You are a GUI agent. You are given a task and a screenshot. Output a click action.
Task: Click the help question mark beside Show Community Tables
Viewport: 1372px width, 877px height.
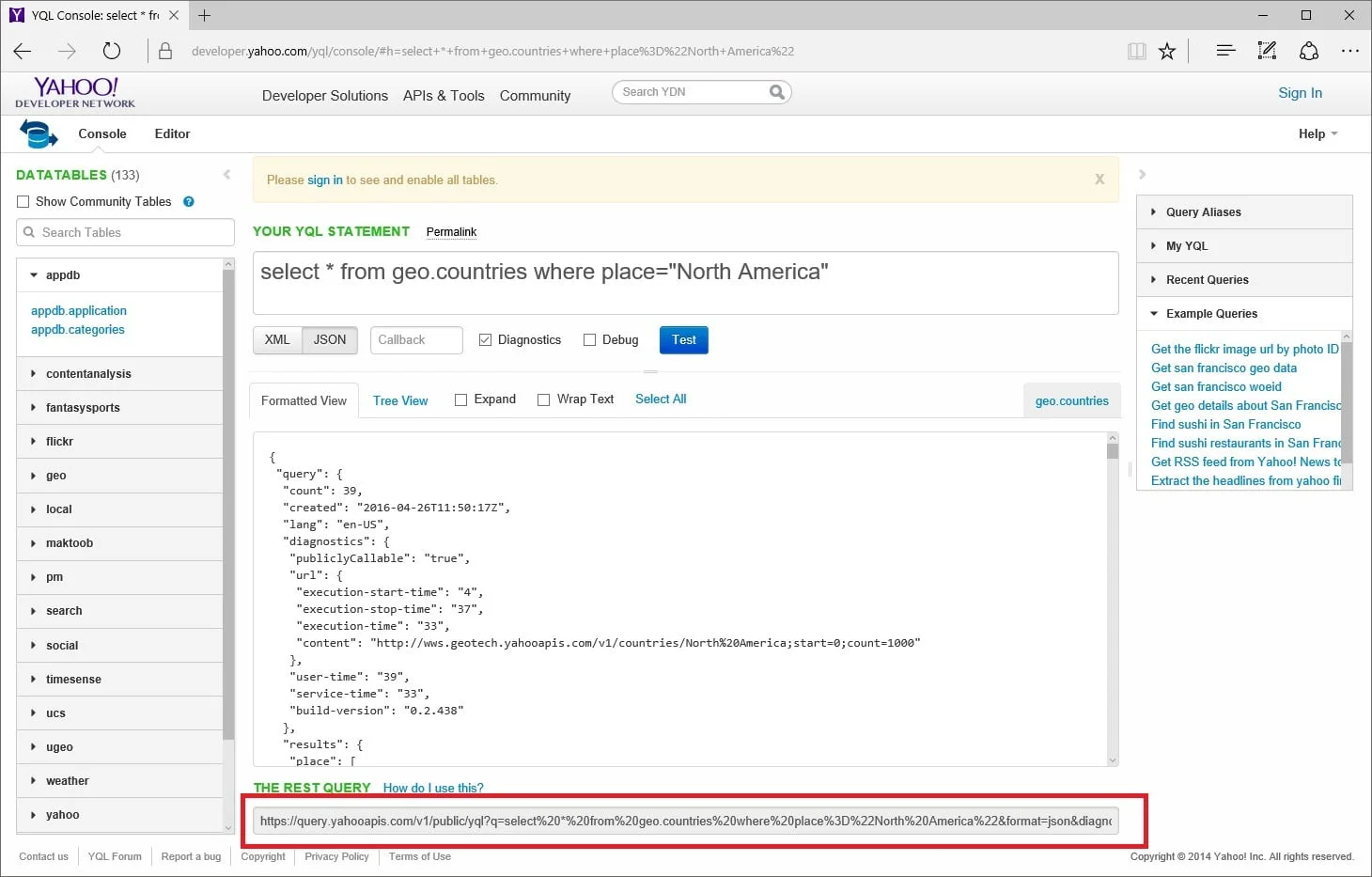[x=188, y=201]
